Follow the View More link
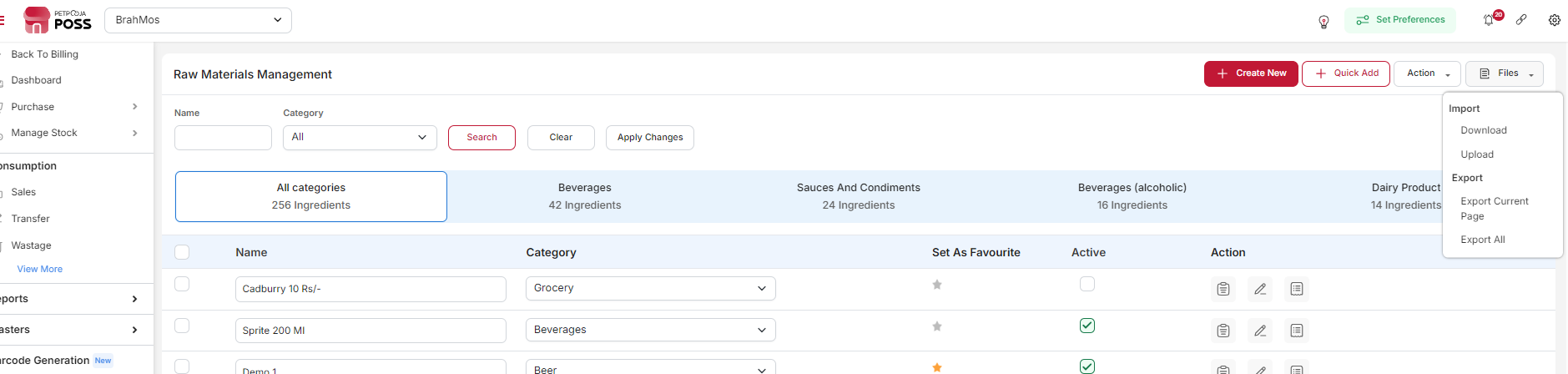 click(x=40, y=269)
